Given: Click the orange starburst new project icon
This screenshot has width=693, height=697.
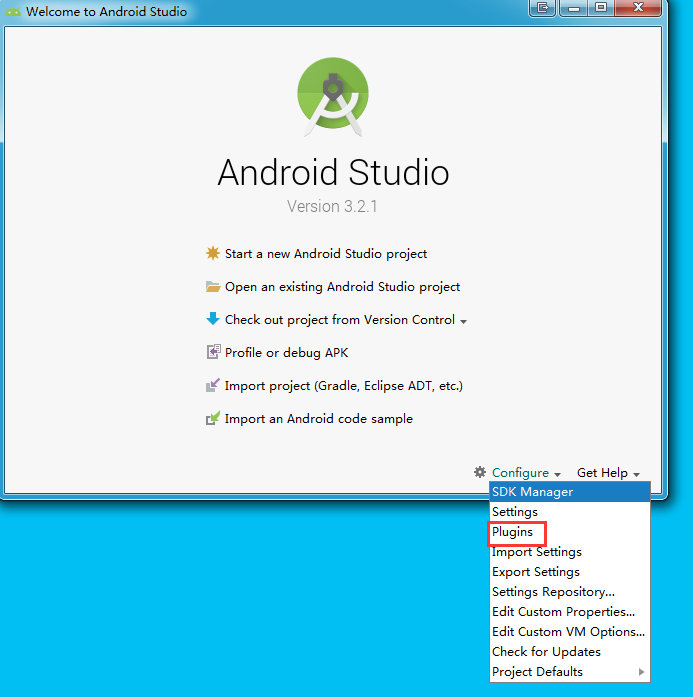Looking at the screenshot, I should [212, 253].
